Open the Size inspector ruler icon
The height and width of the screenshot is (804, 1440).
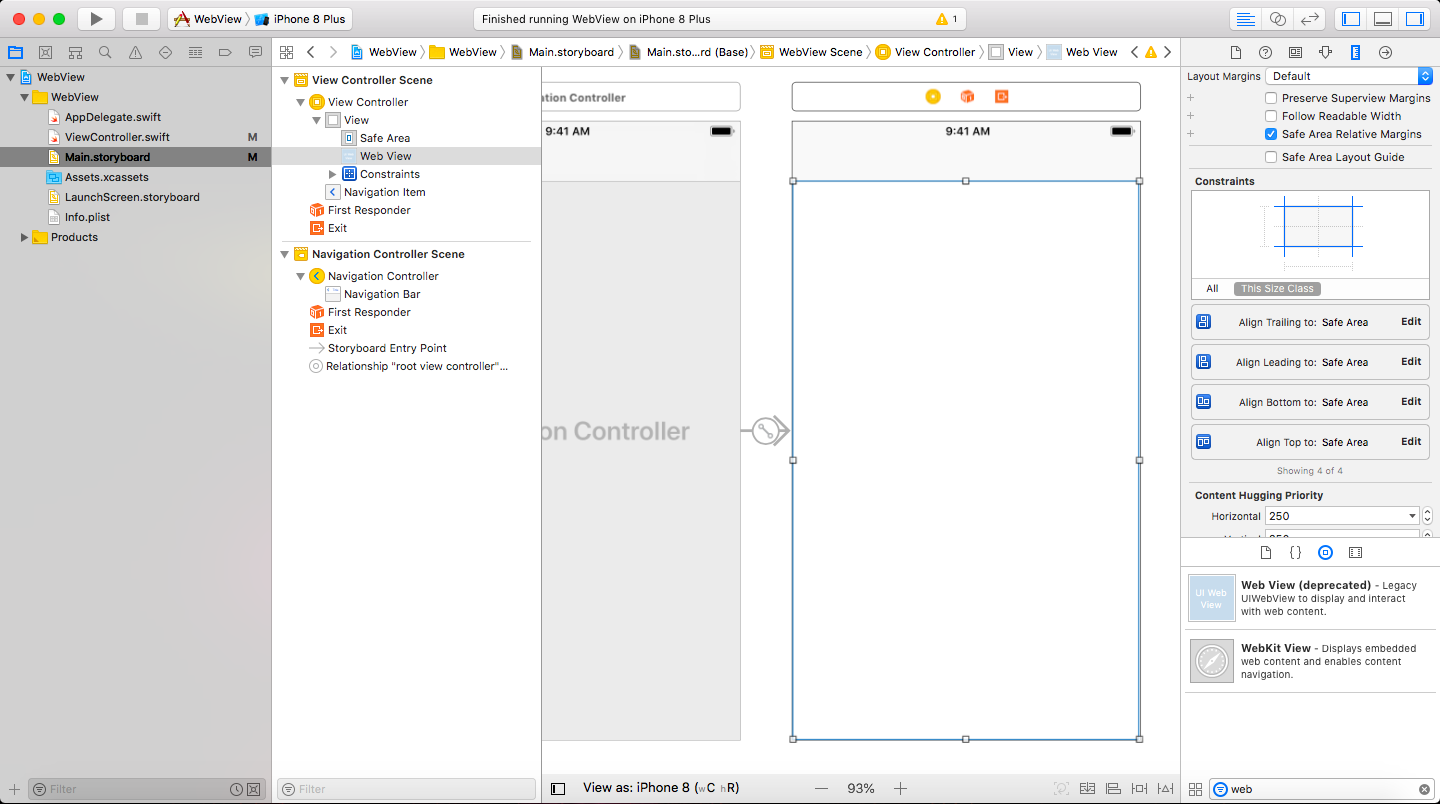pos(1355,52)
